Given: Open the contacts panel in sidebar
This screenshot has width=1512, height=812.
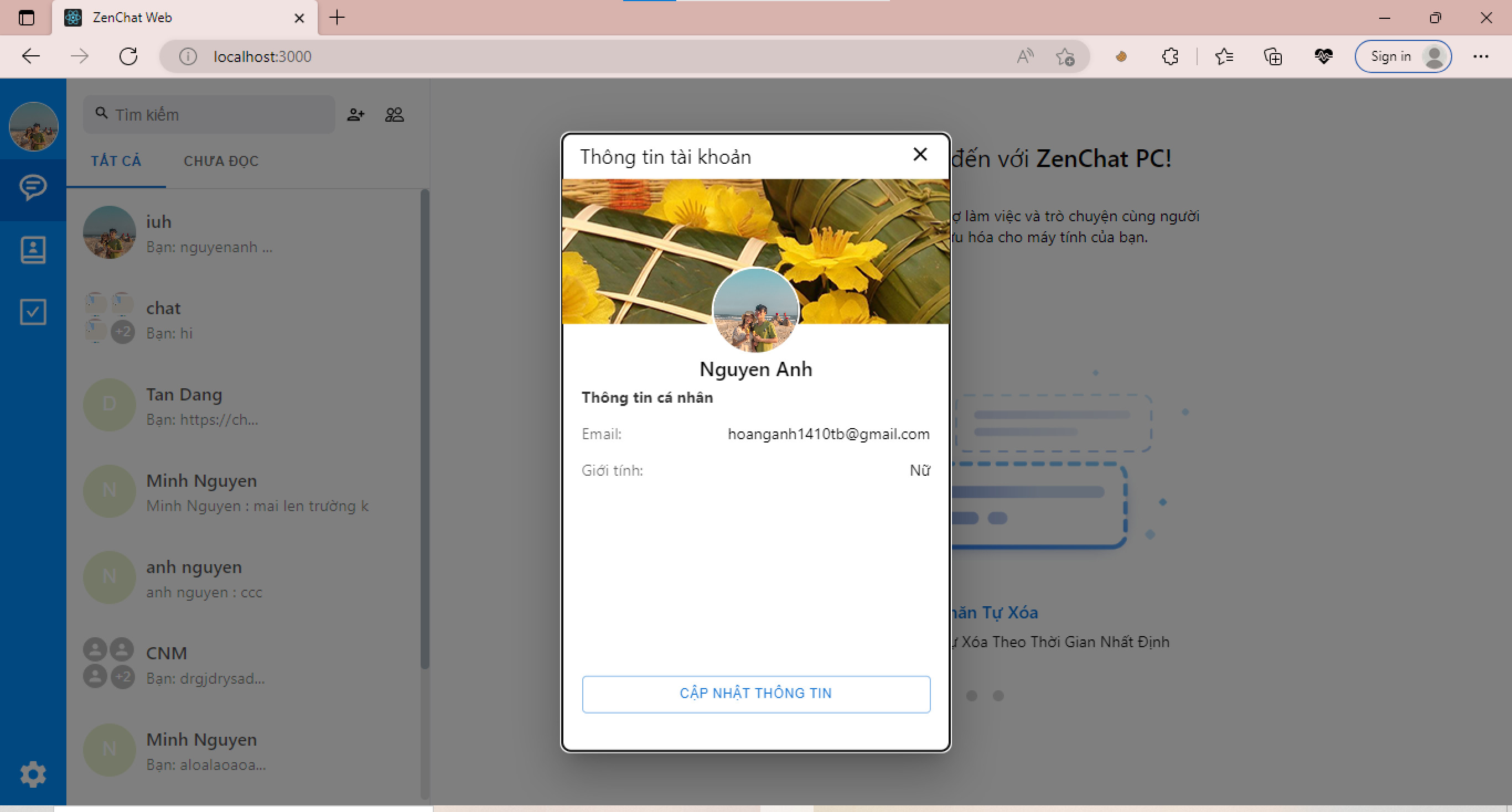Looking at the screenshot, I should (32, 249).
